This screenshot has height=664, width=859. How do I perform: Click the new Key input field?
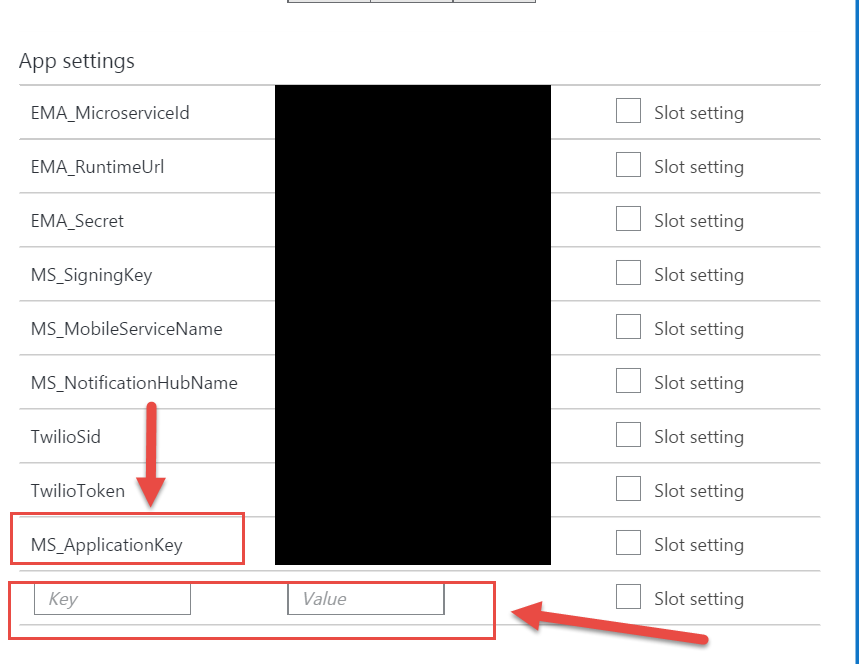point(112,599)
